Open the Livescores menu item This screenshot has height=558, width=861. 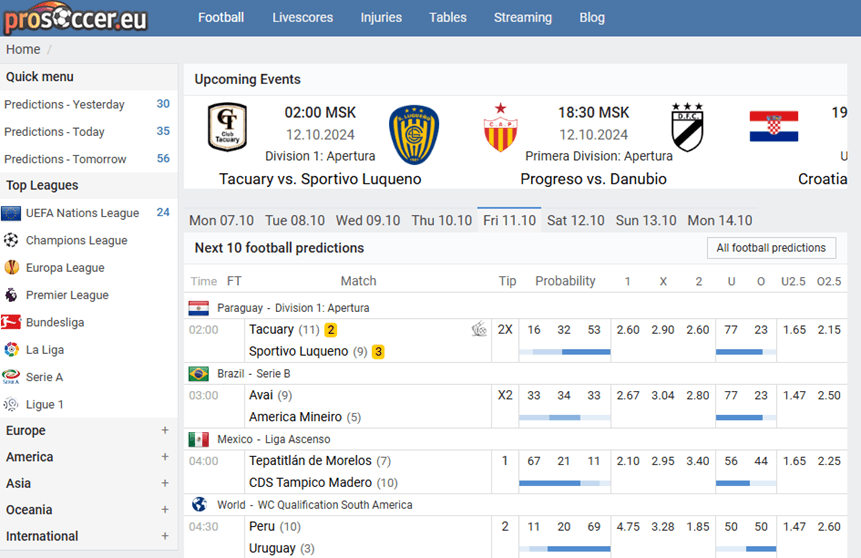coord(303,18)
